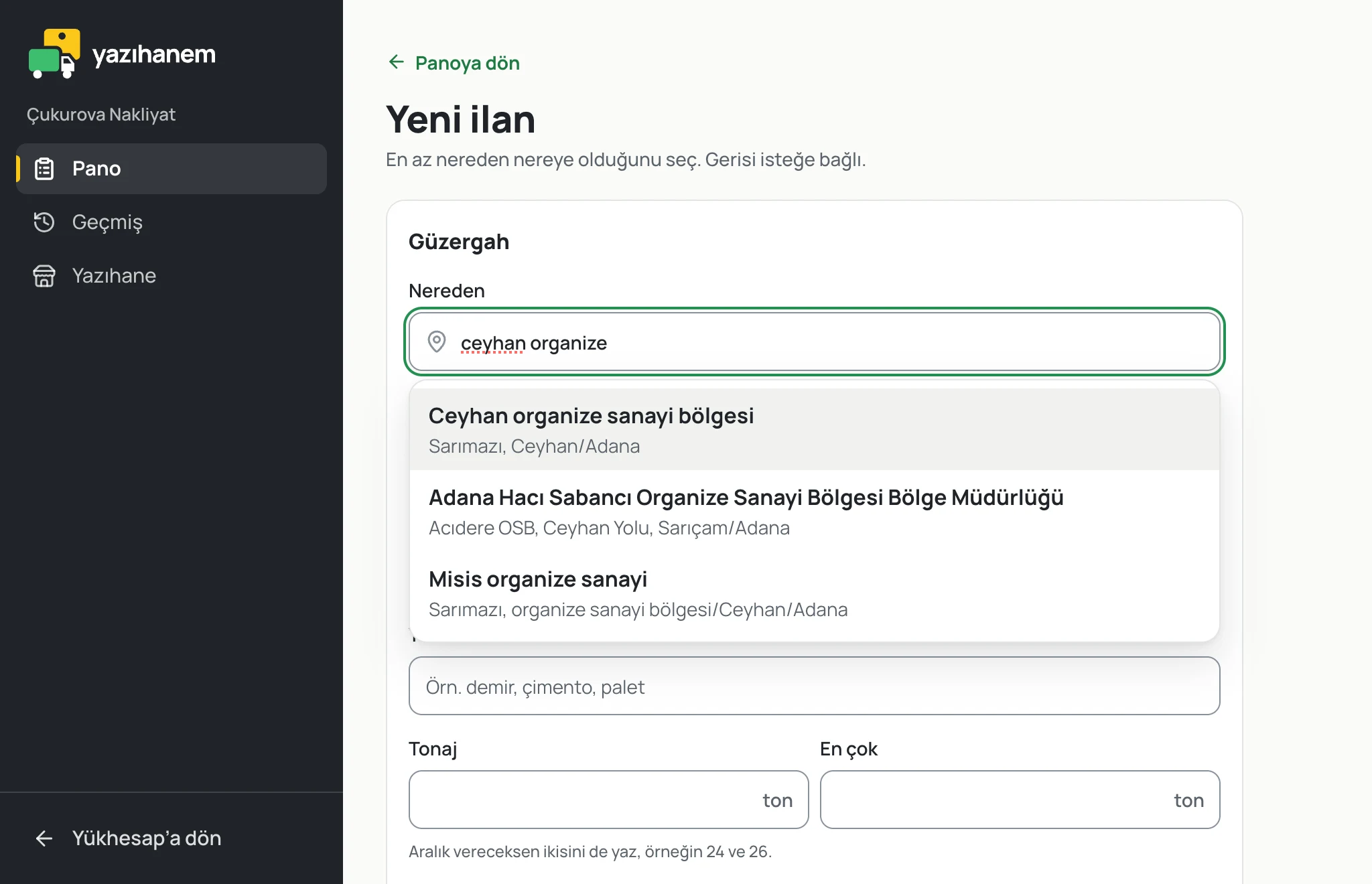Follow the Panoya dön link
The image size is (1372, 884).
(454, 63)
